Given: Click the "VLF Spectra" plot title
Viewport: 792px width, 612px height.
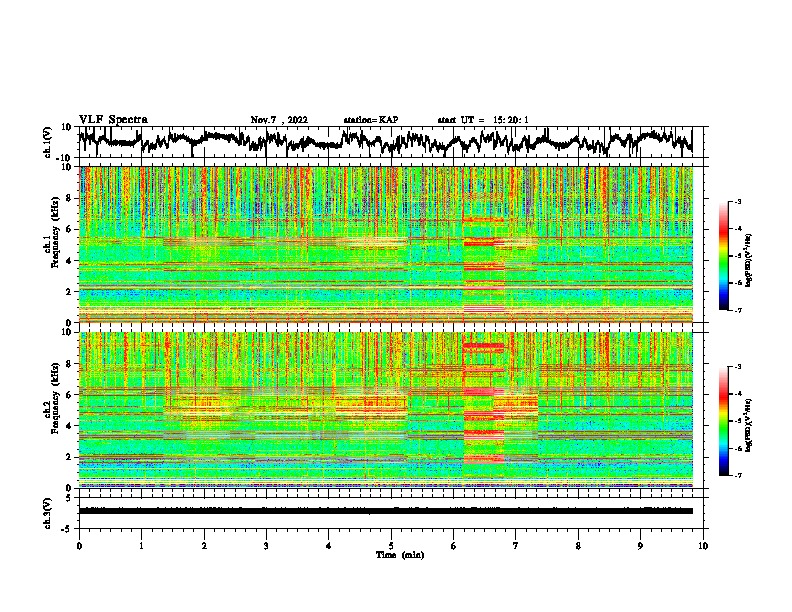Looking at the screenshot, I should (x=113, y=120).
